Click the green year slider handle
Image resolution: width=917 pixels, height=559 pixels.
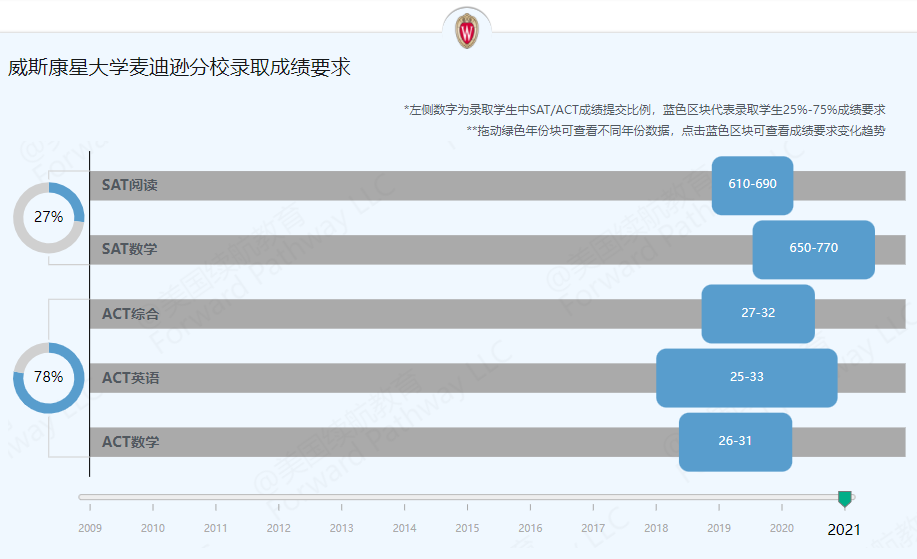pyautogui.click(x=844, y=499)
